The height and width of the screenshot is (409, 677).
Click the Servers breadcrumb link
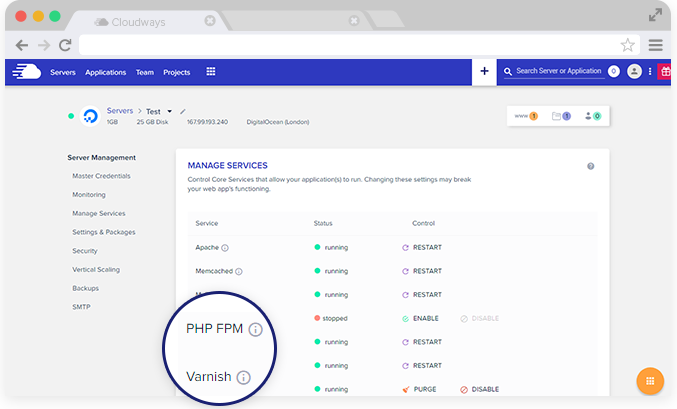pos(119,111)
